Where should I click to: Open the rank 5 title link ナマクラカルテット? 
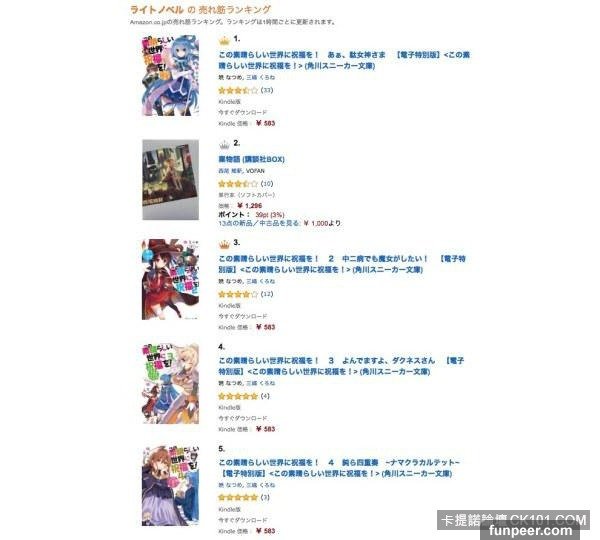pyautogui.click(x=339, y=468)
